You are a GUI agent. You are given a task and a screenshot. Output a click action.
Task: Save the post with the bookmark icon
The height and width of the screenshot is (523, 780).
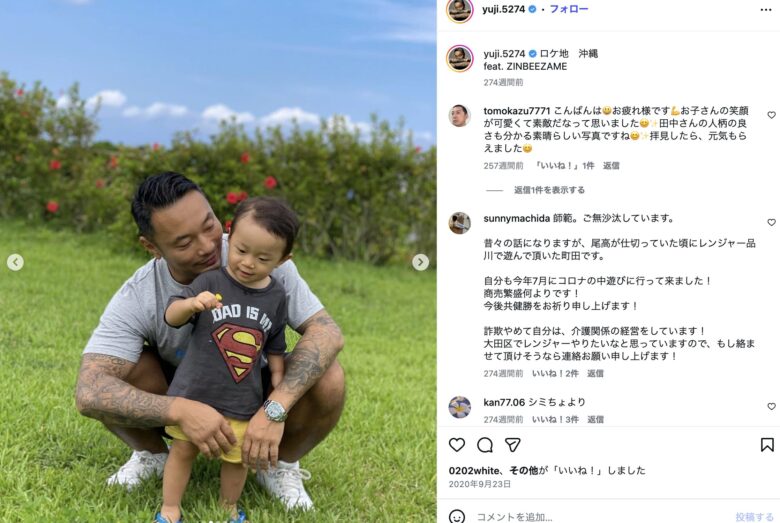click(767, 445)
